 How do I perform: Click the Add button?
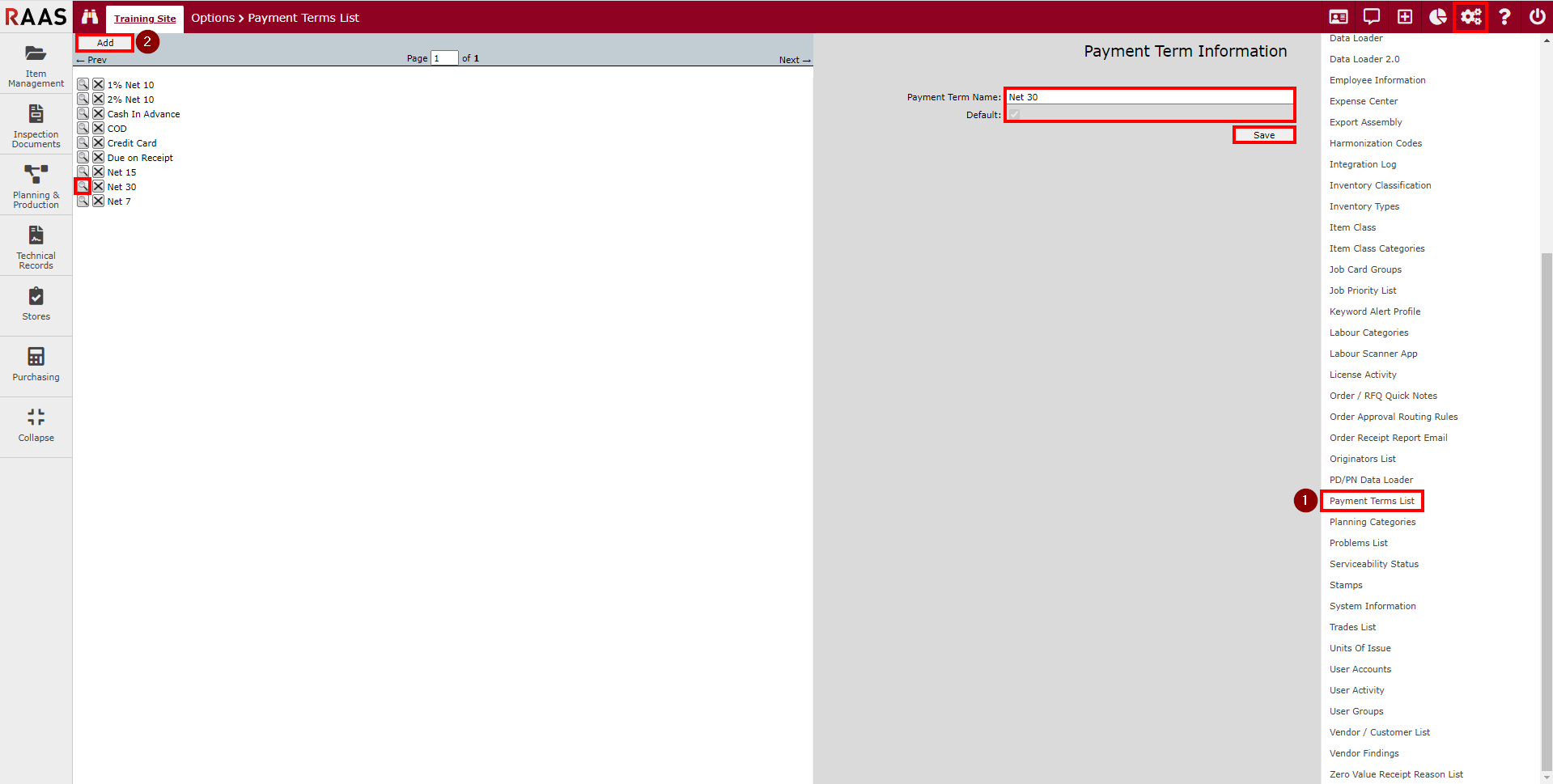coord(105,43)
